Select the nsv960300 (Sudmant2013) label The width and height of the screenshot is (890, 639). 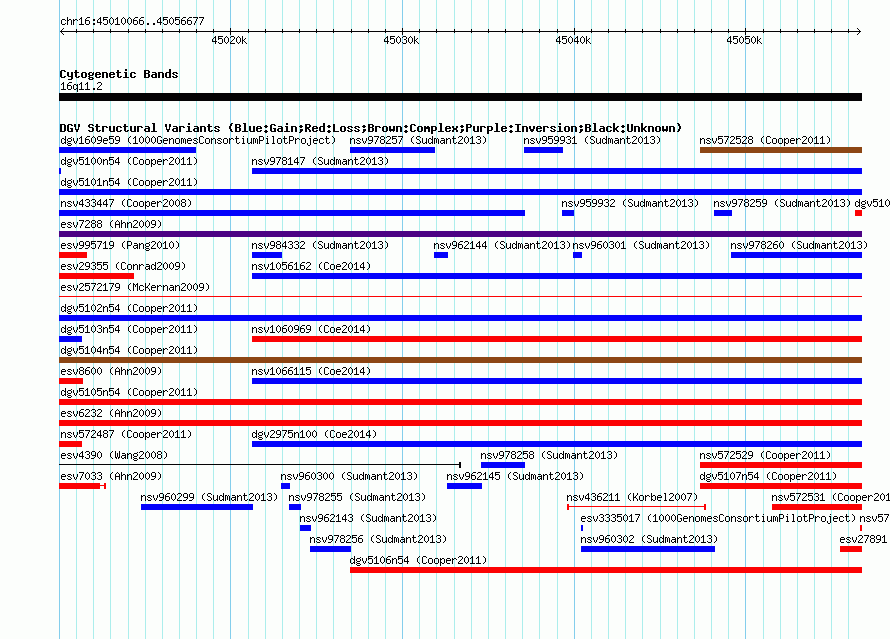tap(349, 476)
